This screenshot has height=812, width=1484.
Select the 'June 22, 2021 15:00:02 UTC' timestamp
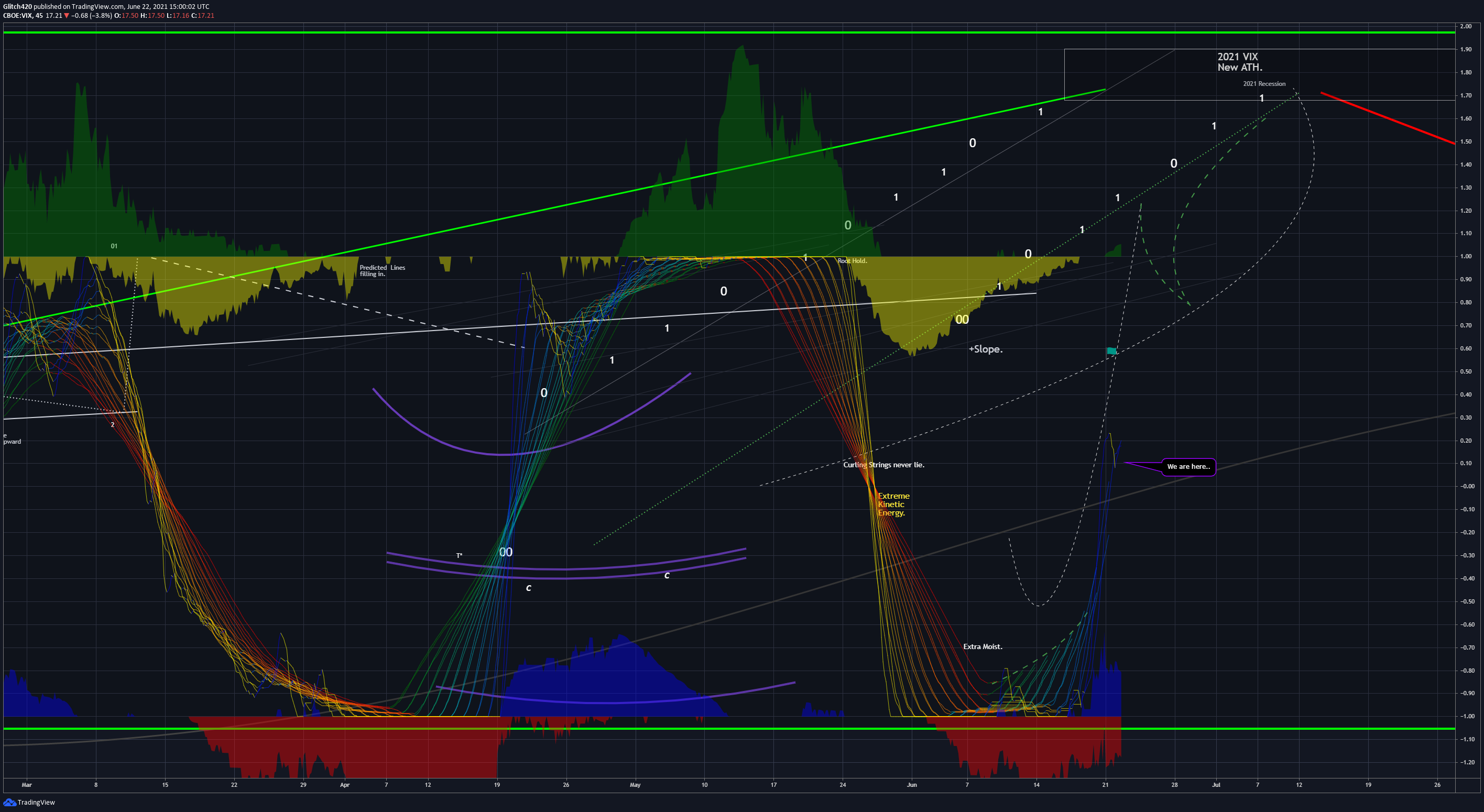[168, 6]
